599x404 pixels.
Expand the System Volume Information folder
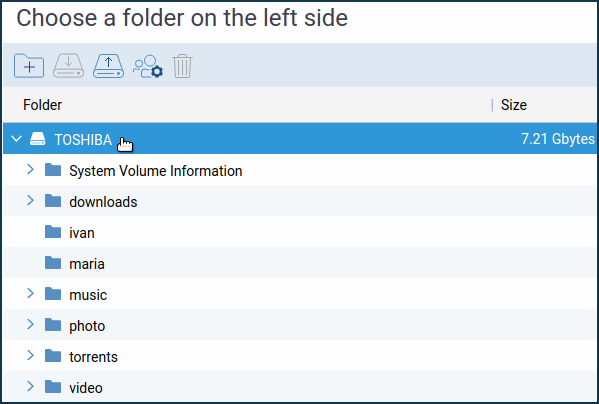(31, 169)
